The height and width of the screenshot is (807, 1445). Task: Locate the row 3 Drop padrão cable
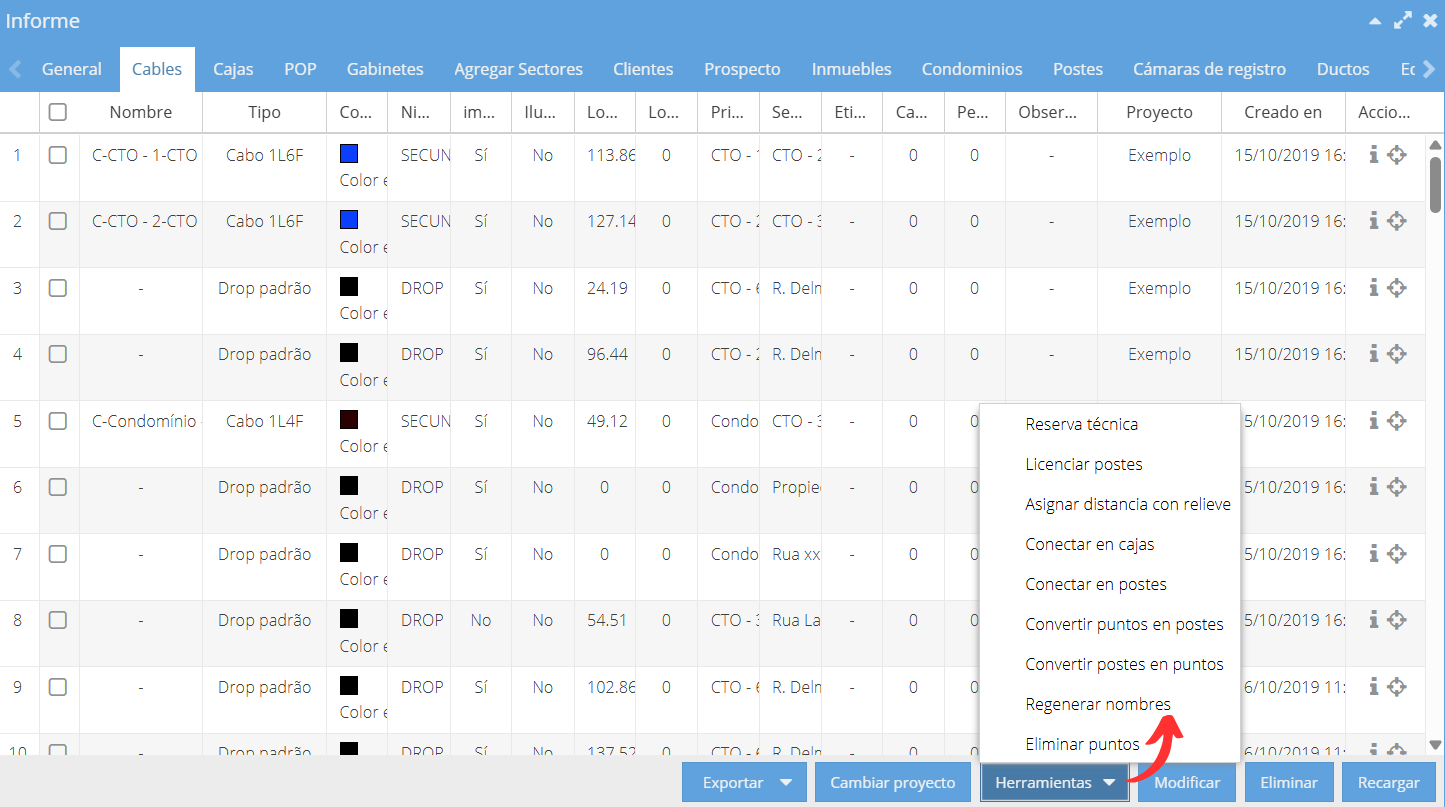point(1397,288)
